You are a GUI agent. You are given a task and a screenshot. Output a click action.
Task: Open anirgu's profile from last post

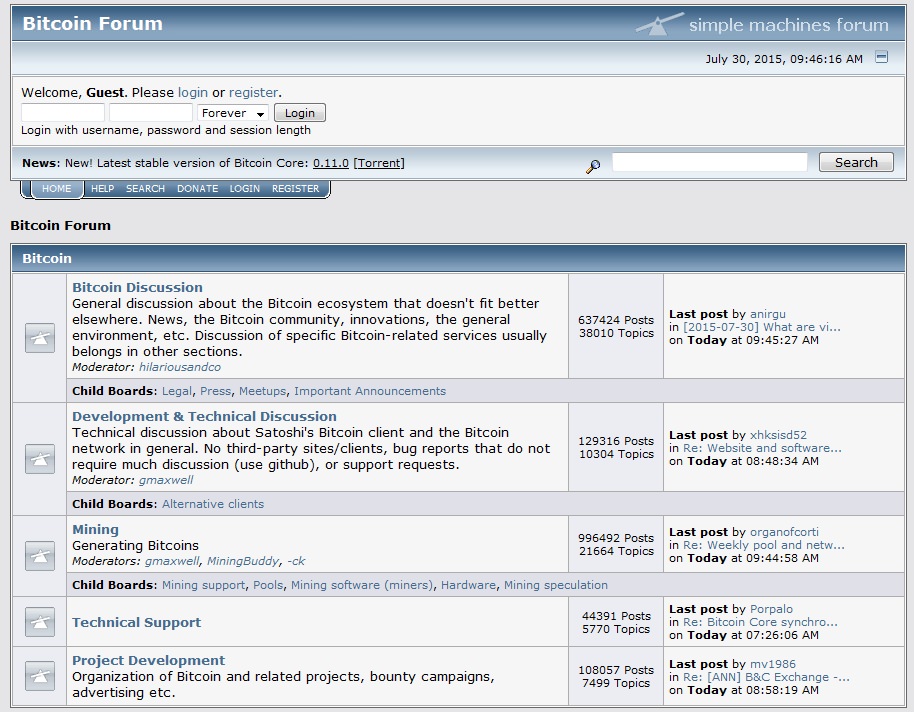768,314
